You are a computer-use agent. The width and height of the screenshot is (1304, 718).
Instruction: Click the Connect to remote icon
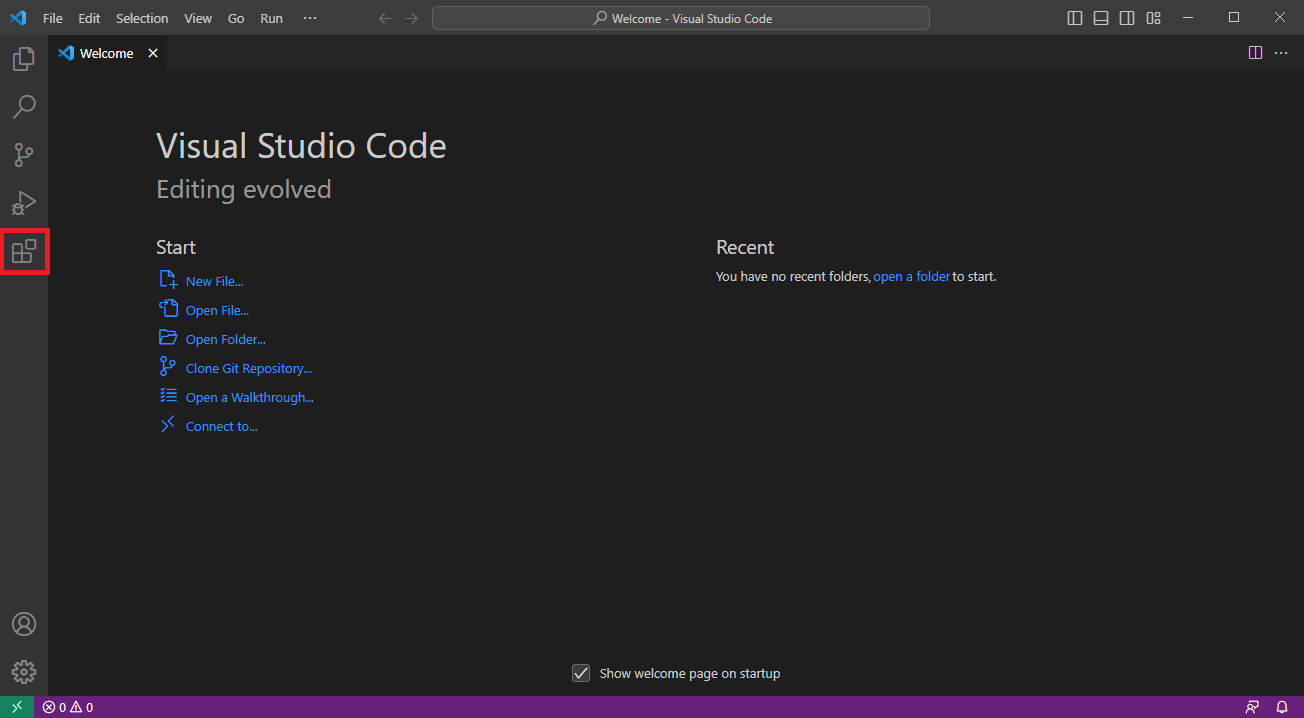click(168, 425)
